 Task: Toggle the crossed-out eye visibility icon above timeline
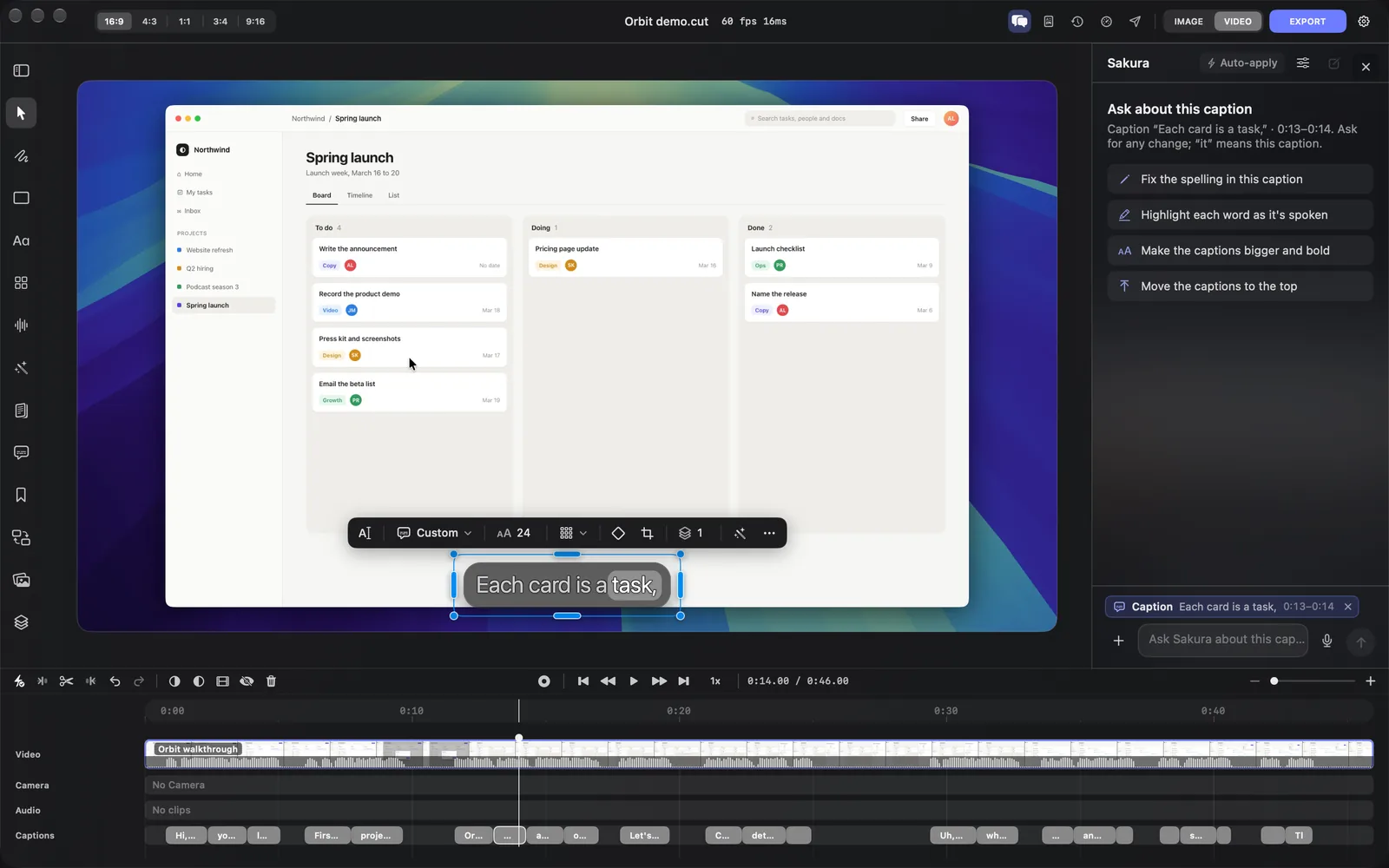[247, 681]
